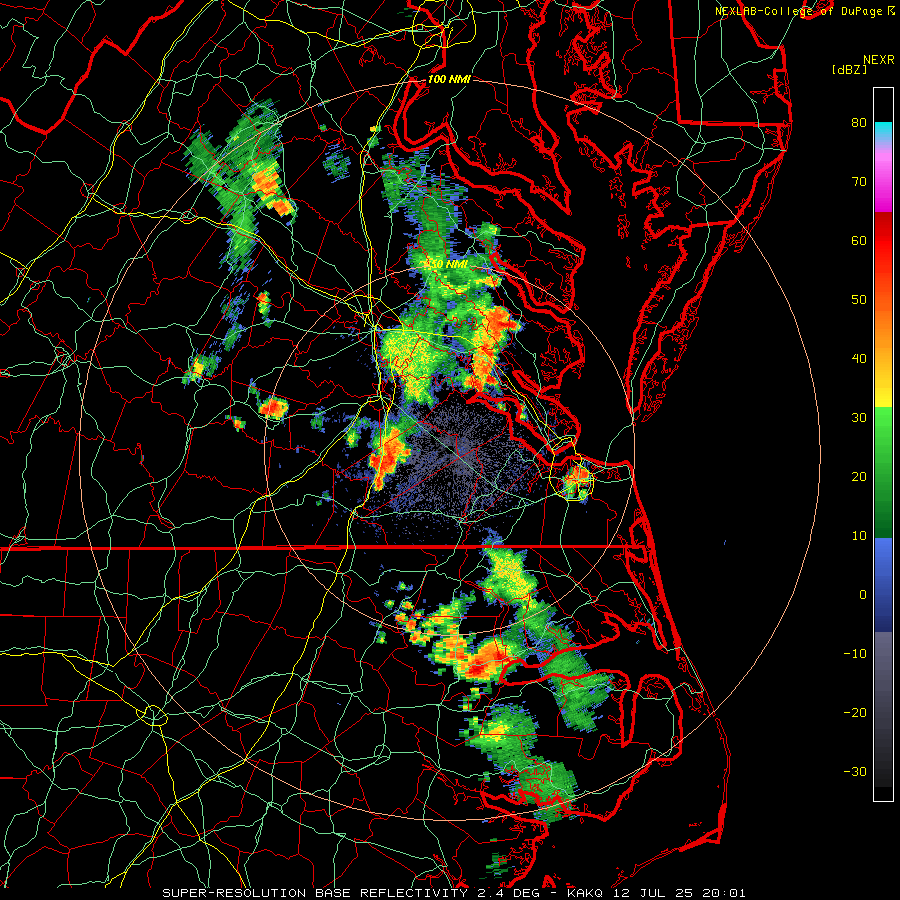Click the NEXR legend title
This screenshot has width=900, height=900.
click(879, 60)
